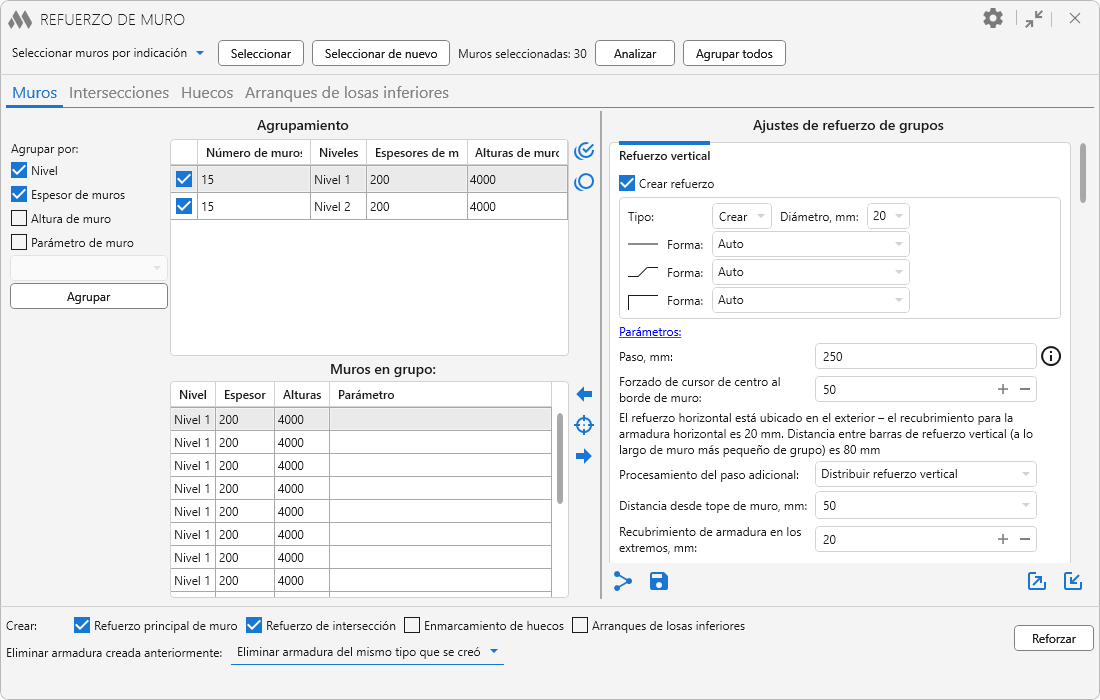Click the right blue arrow icon

coord(585,457)
